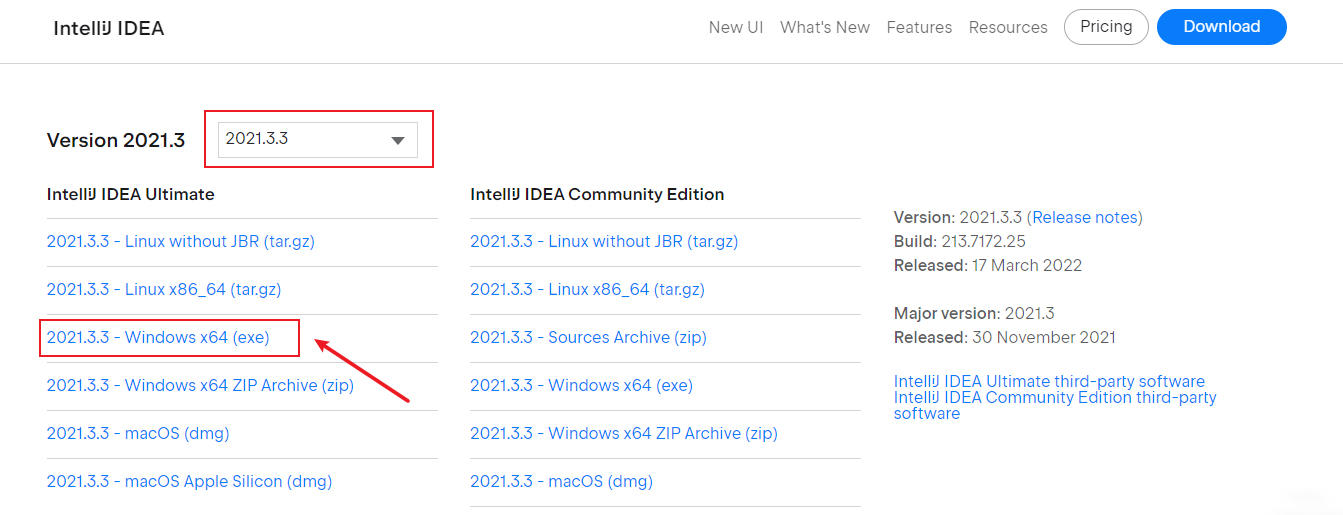This screenshot has height=515, width=1343.
Task: Download Ultimate macOS Apple Silicon (dmg)
Action: [189, 482]
